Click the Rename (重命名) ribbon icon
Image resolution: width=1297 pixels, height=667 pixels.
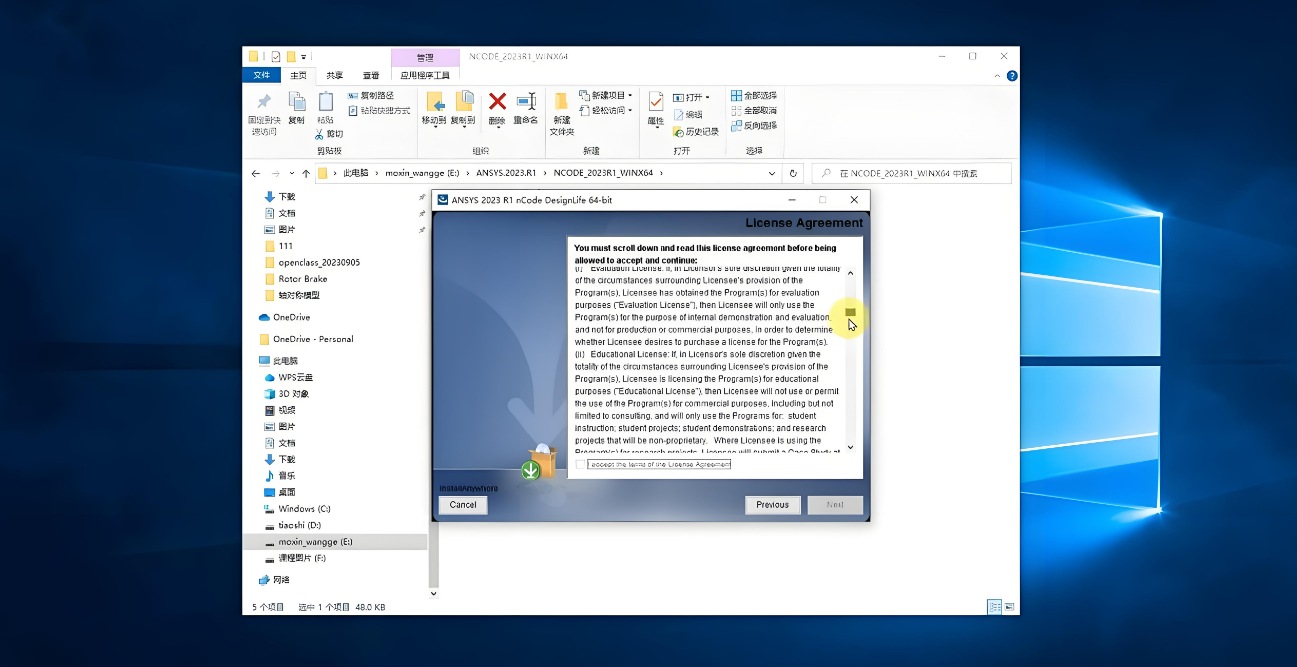coord(526,102)
